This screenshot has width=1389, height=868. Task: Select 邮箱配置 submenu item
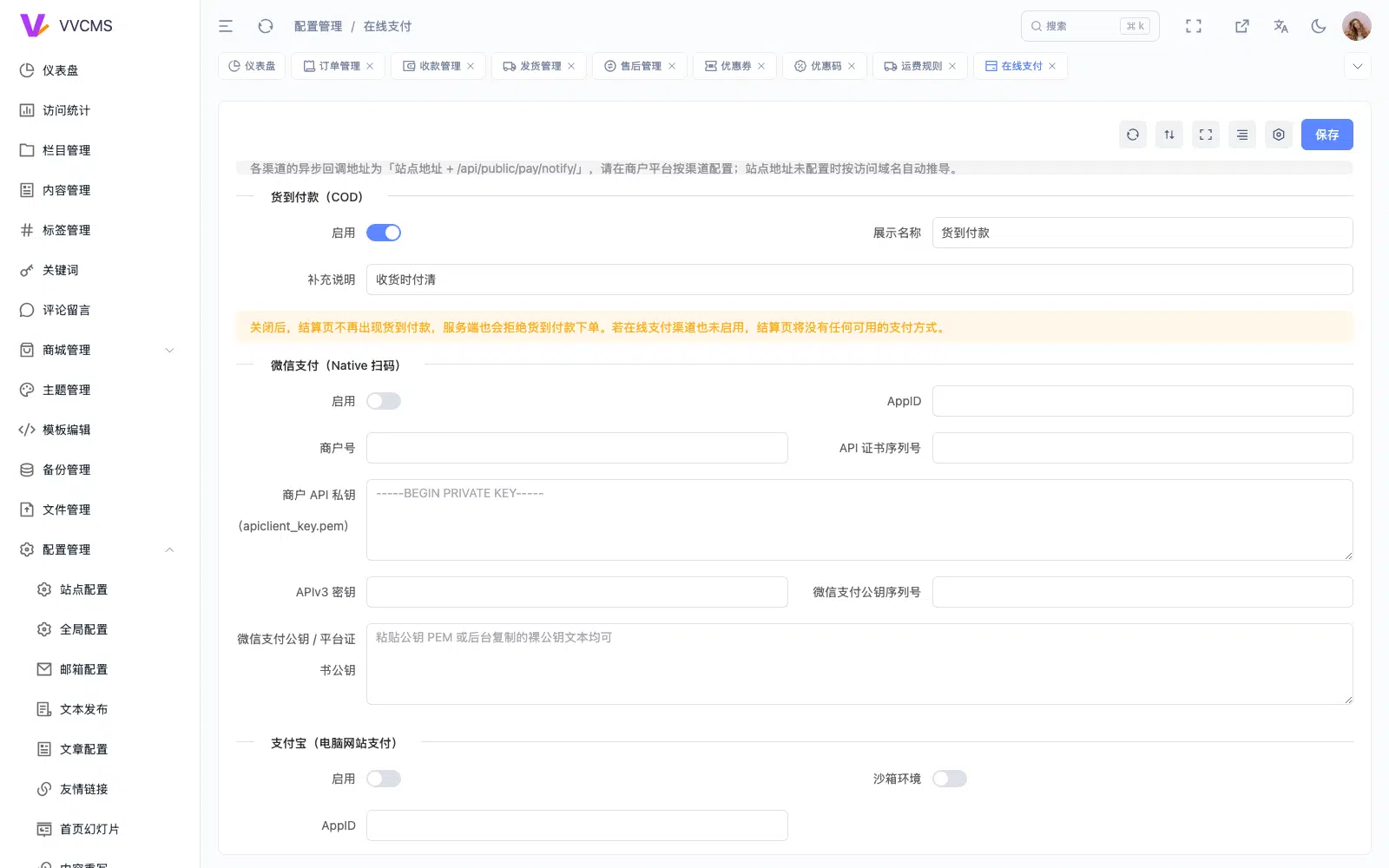click(x=100, y=669)
